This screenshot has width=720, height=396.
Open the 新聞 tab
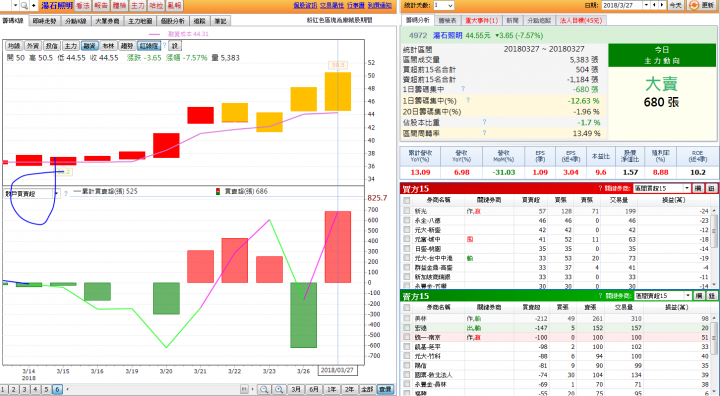point(512,20)
